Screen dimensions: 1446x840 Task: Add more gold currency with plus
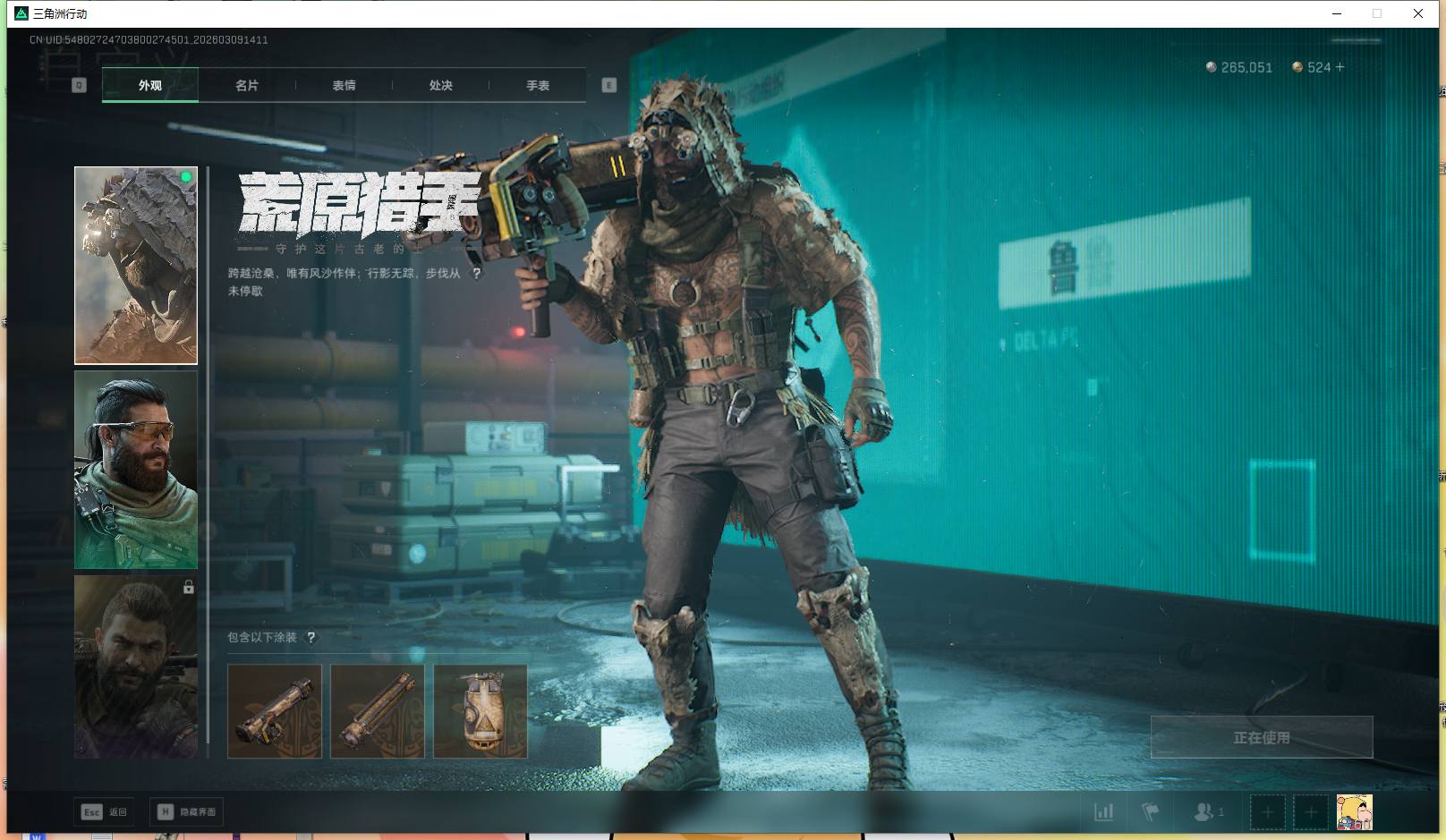point(1340,67)
